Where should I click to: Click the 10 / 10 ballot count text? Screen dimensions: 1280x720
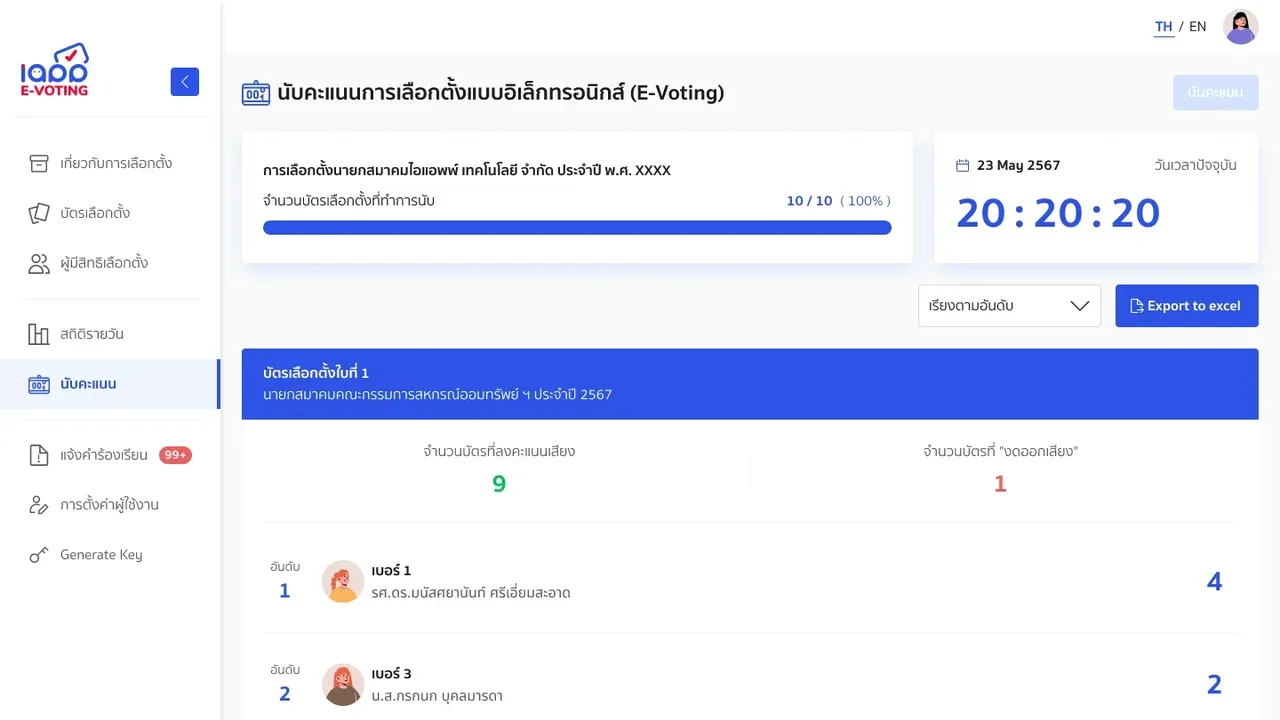tap(809, 201)
